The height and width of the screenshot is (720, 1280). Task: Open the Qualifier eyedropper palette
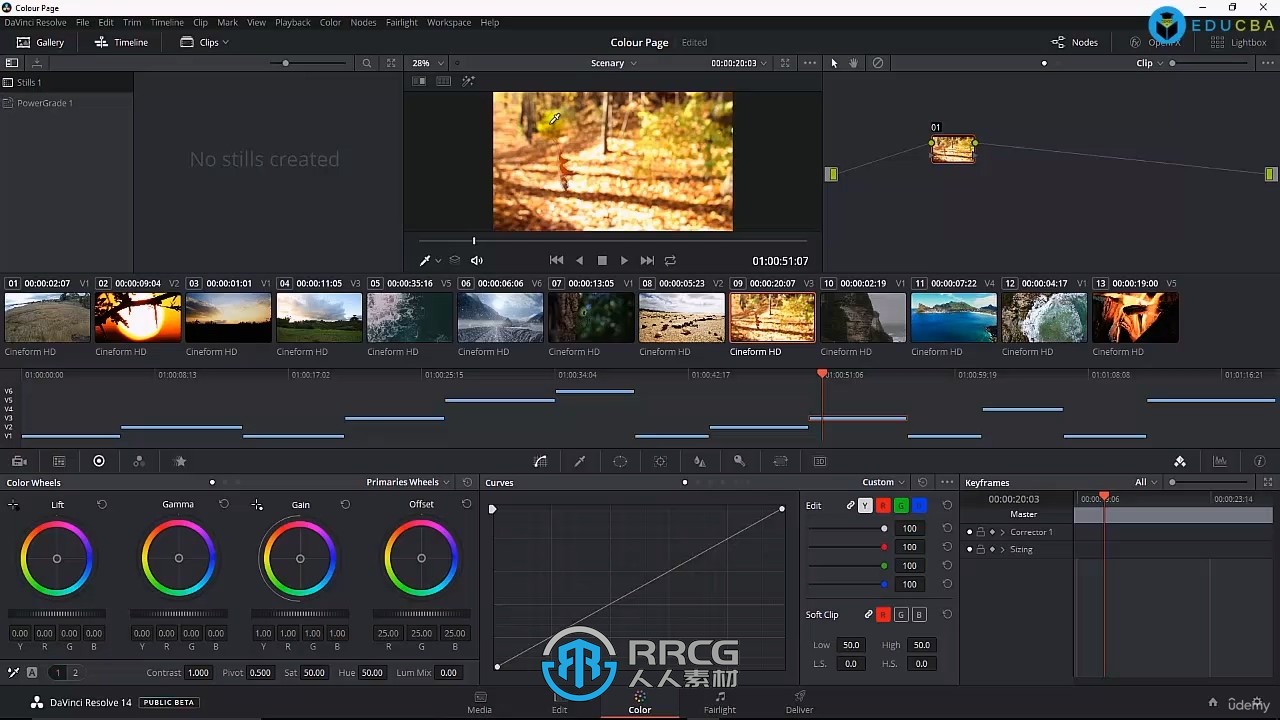579,461
